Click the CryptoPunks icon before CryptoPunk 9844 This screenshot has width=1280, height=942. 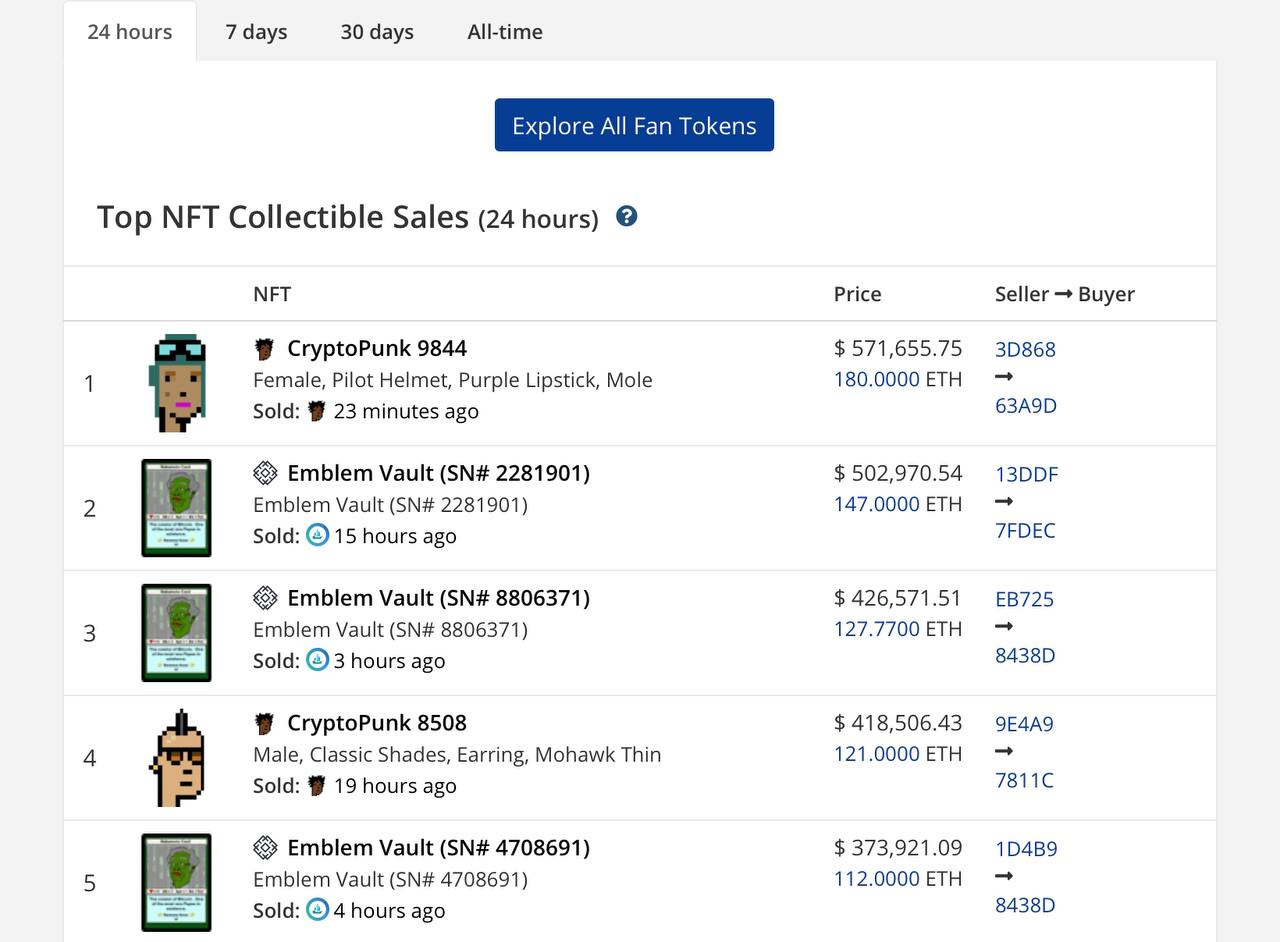coord(264,348)
